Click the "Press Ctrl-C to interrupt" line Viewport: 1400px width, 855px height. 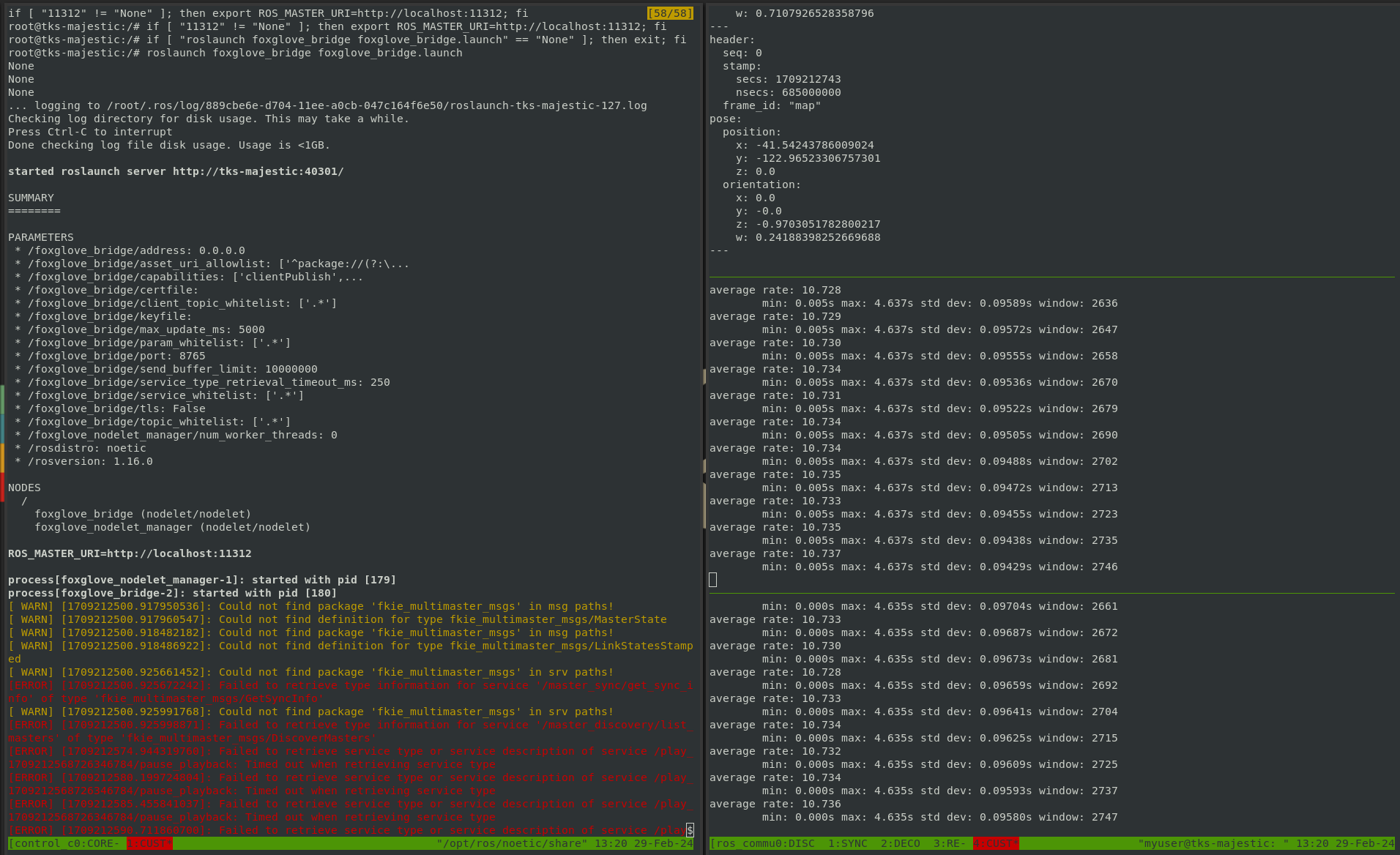coord(90,132)
